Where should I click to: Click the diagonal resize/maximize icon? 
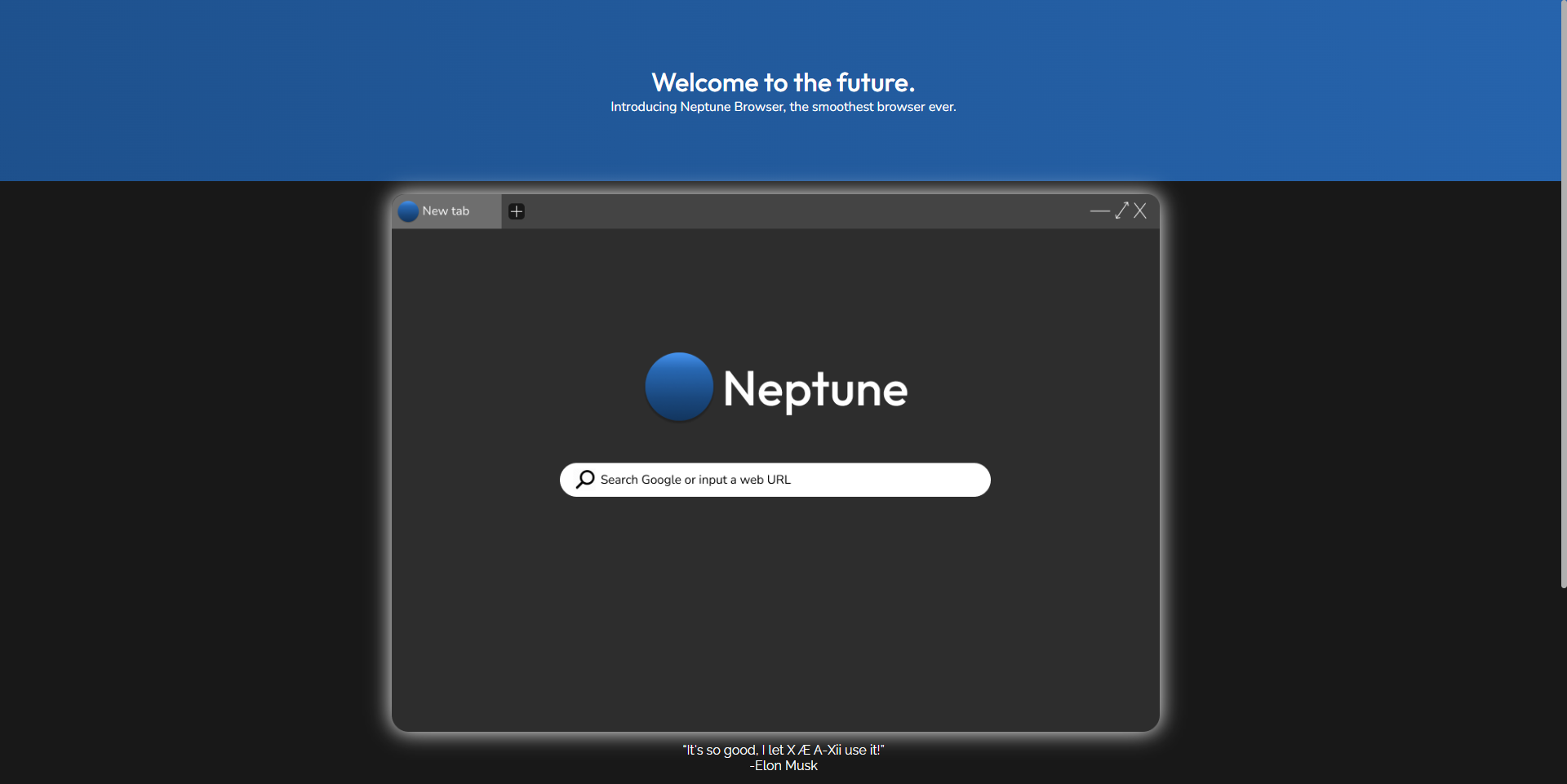coord(1121,210)
